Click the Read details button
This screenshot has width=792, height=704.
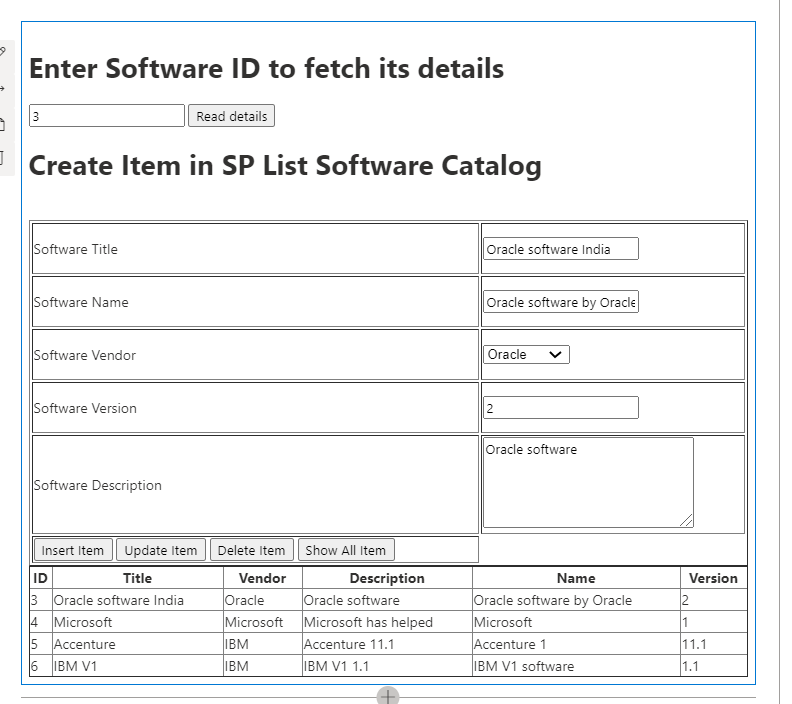[231, 116]
